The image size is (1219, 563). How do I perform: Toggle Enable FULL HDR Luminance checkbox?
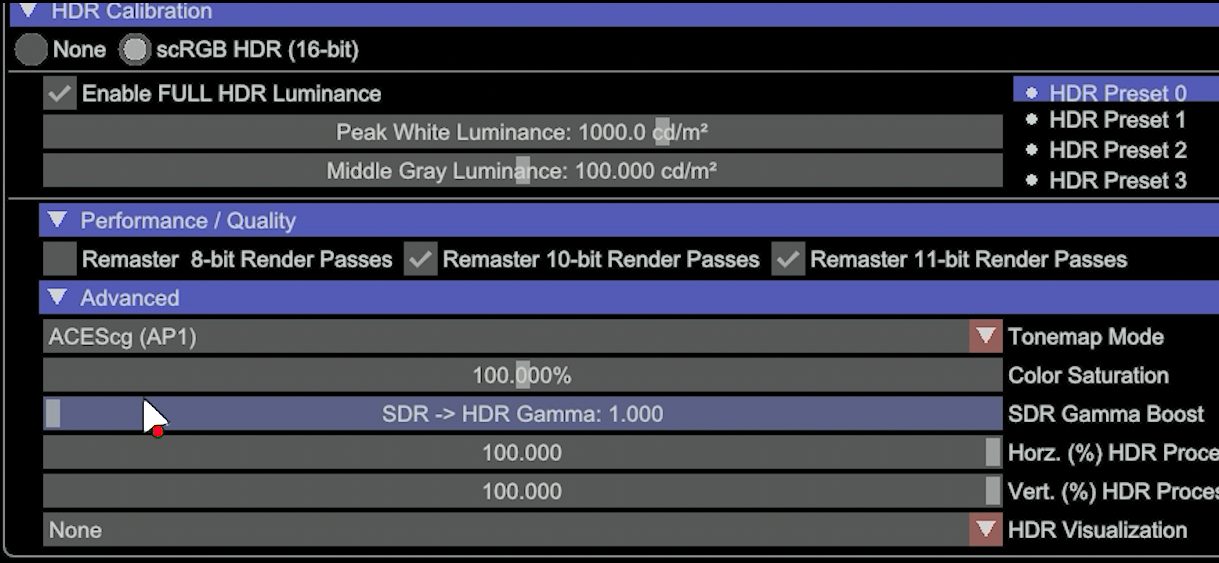[x=60, y=94]
